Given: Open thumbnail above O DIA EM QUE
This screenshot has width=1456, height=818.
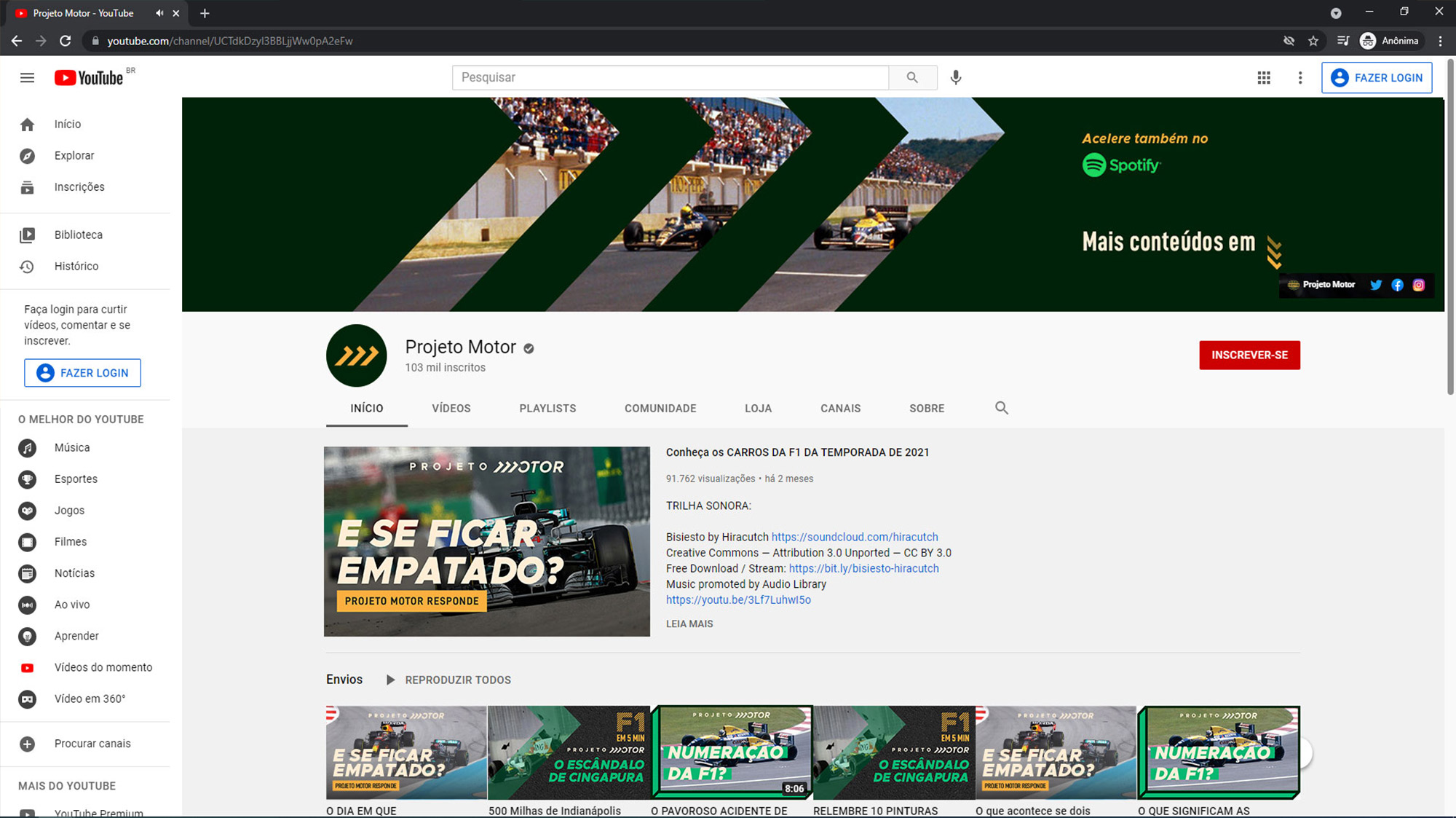Looking at the screenshot, I should tap(406, 752).
